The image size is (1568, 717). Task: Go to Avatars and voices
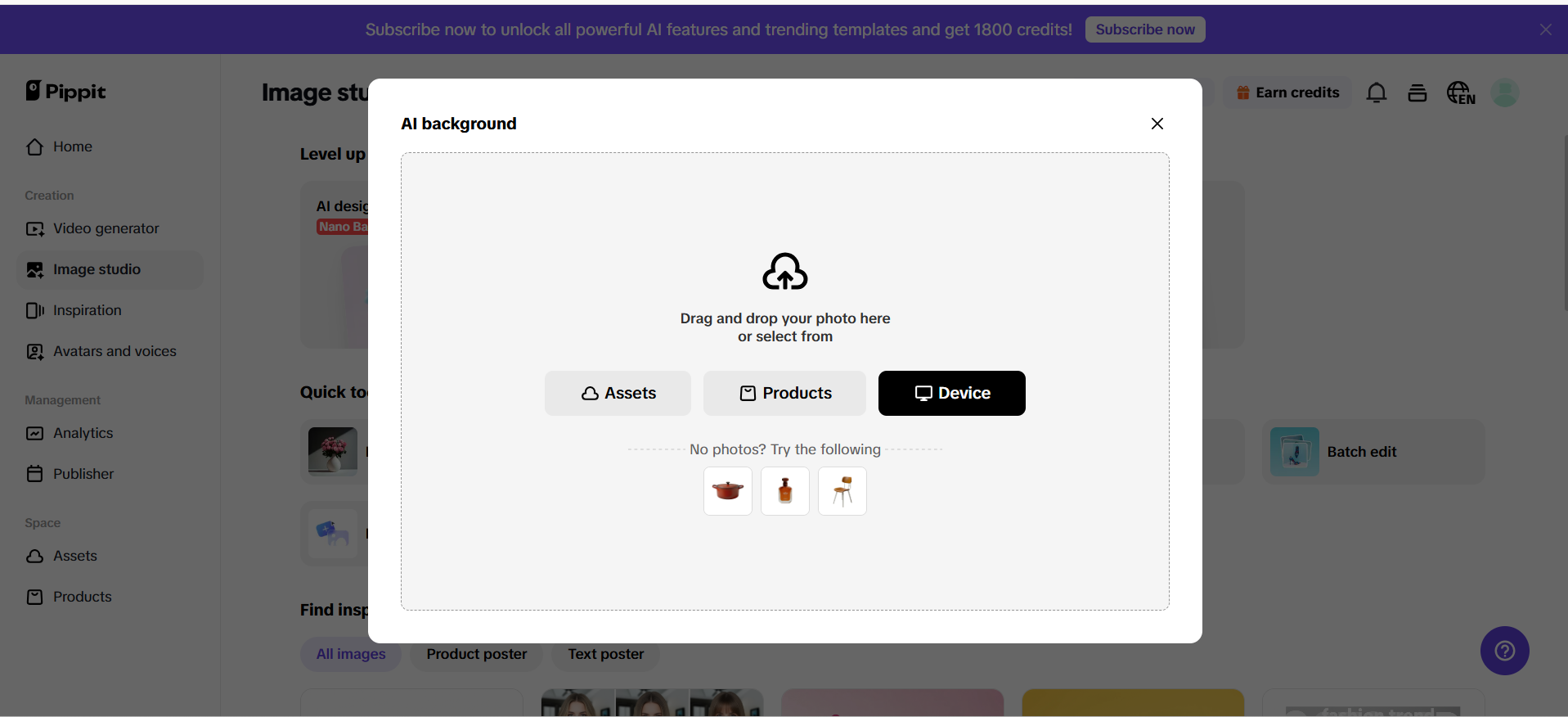pos(115,351)
